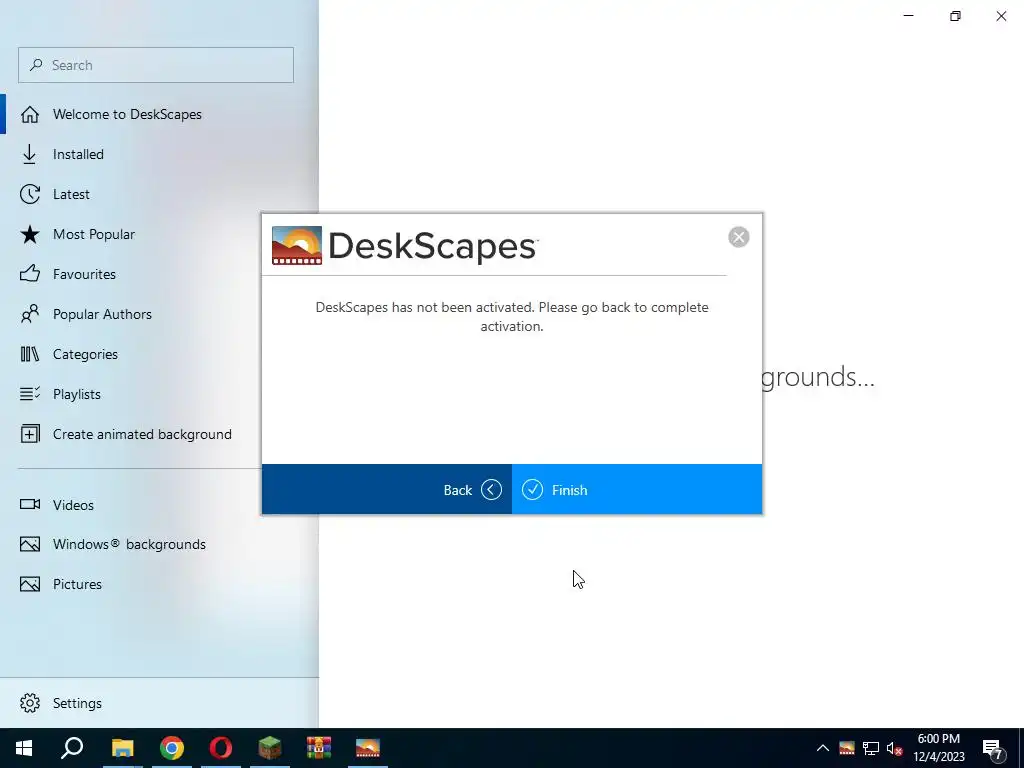Click the clock icon beside Latest
This screenshot has width=1024, height=768.
click(x=29, y=194)
